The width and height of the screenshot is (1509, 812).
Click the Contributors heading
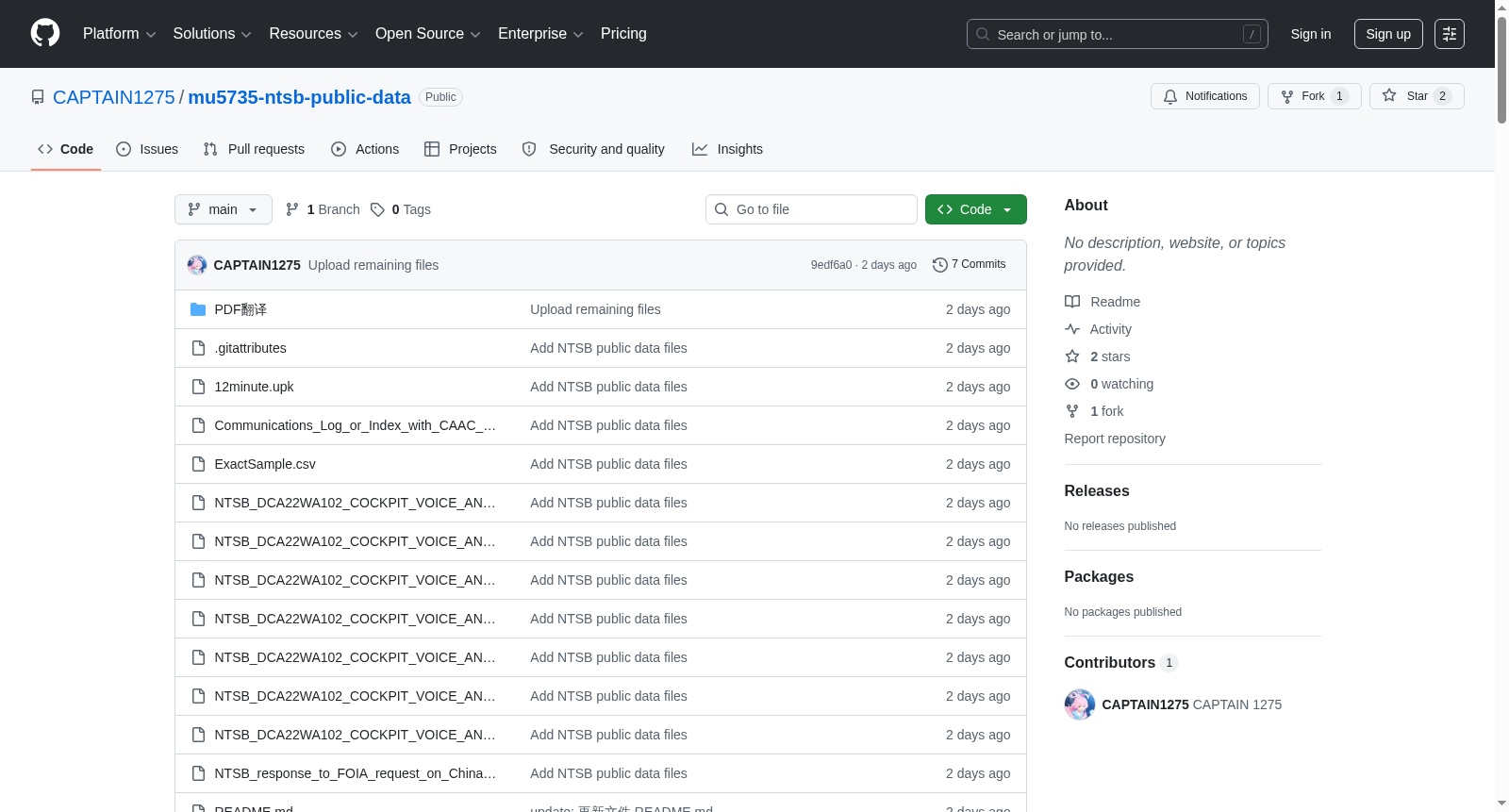coord(1110,663)
